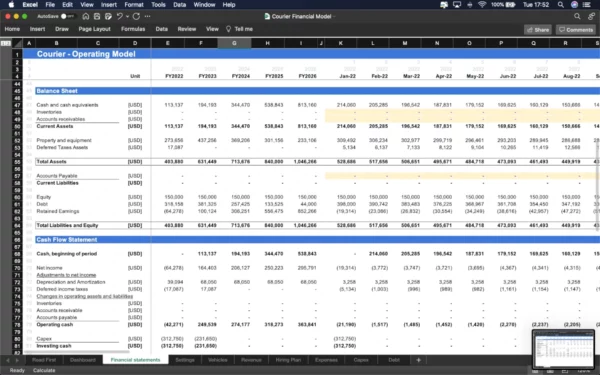Select the Total Assets label cell

pos(51,161)
